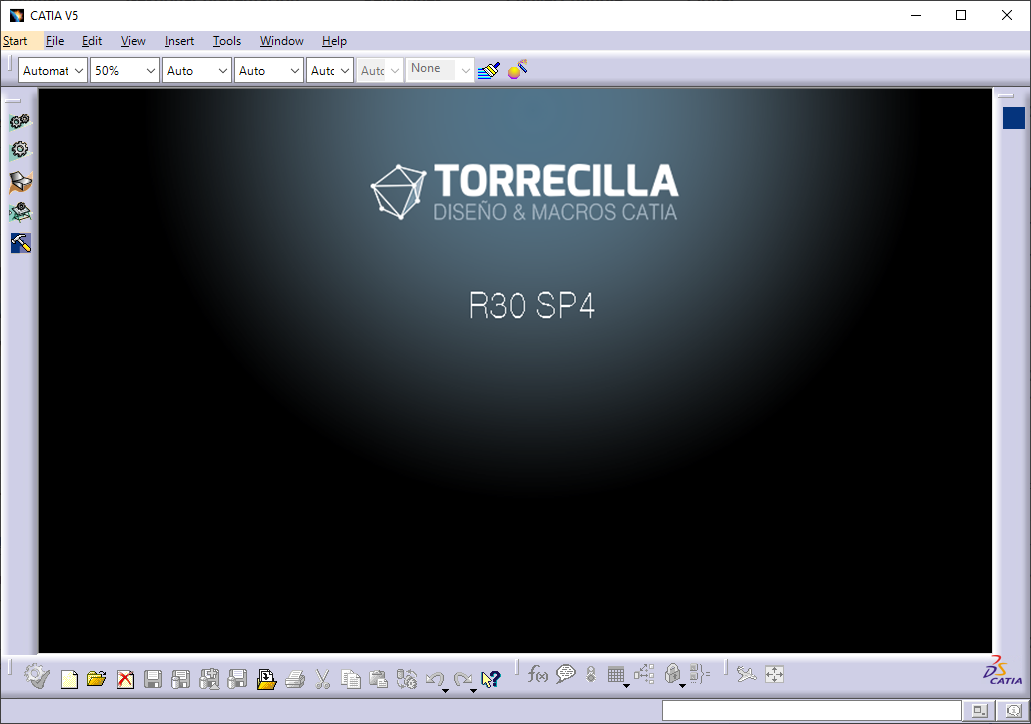This screenshot has width=1031, height=724.
Task: Open the File menu
Action: pyautogui.click(x=55, y=41)
